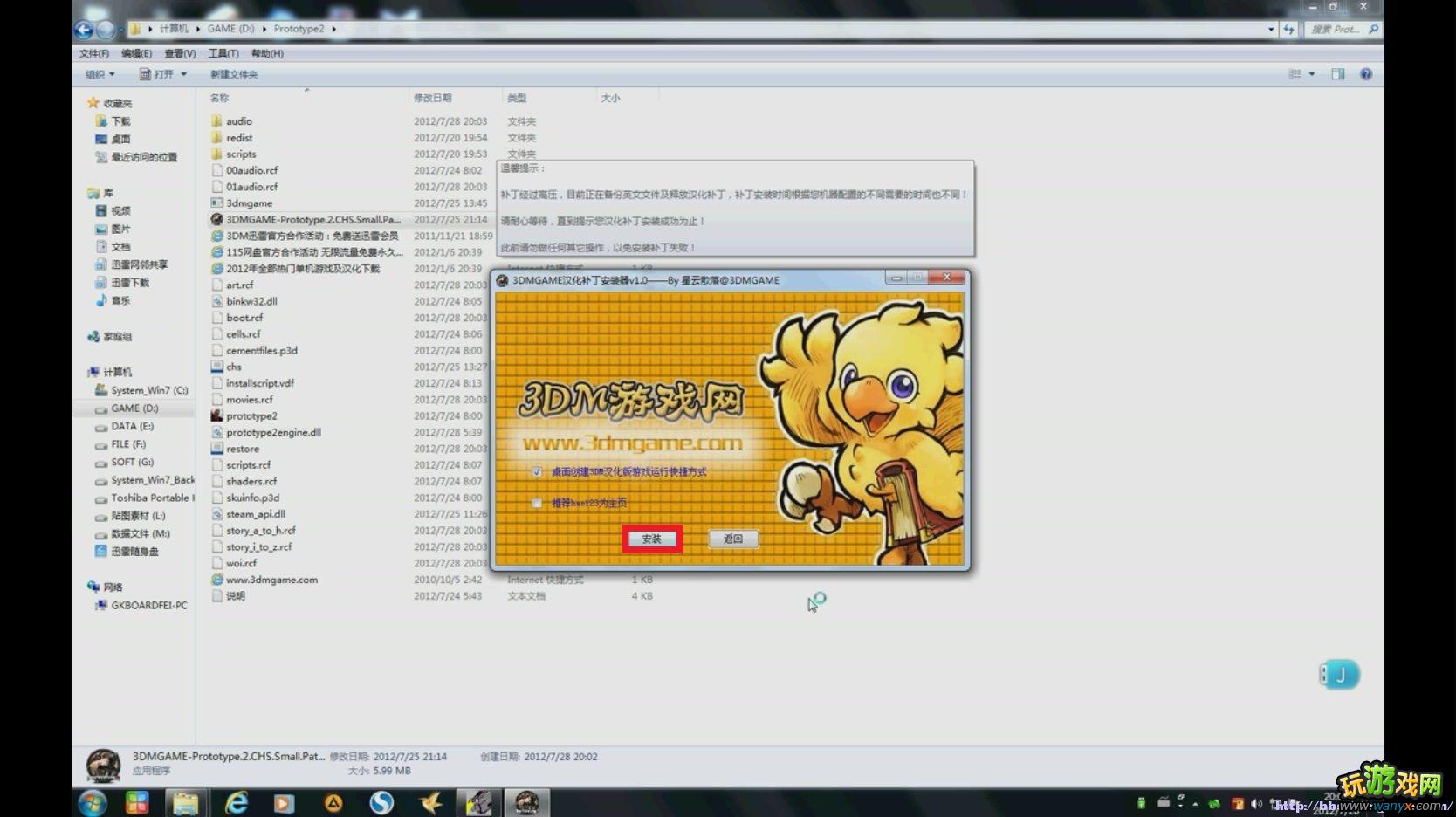Close the 3DMGAME installer dialog
Screen dimensions: 1456x817
[x=946, y=278]
